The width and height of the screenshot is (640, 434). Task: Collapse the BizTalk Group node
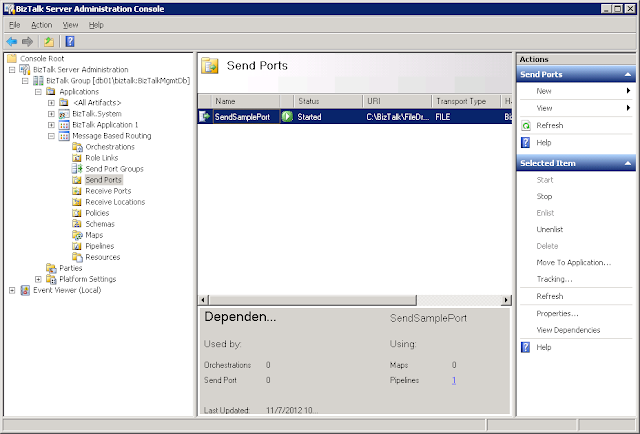pos(25,81)
